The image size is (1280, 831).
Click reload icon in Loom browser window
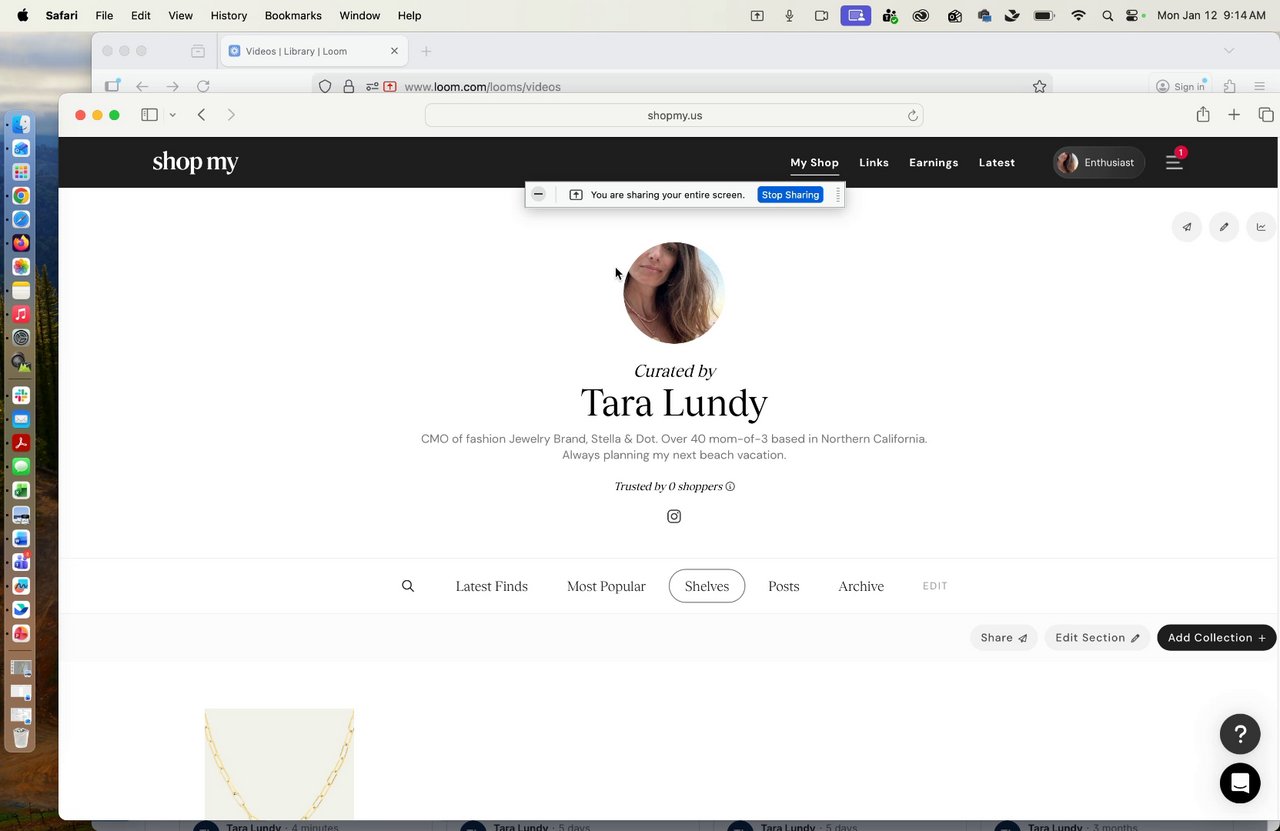click(x=203, y=87)
